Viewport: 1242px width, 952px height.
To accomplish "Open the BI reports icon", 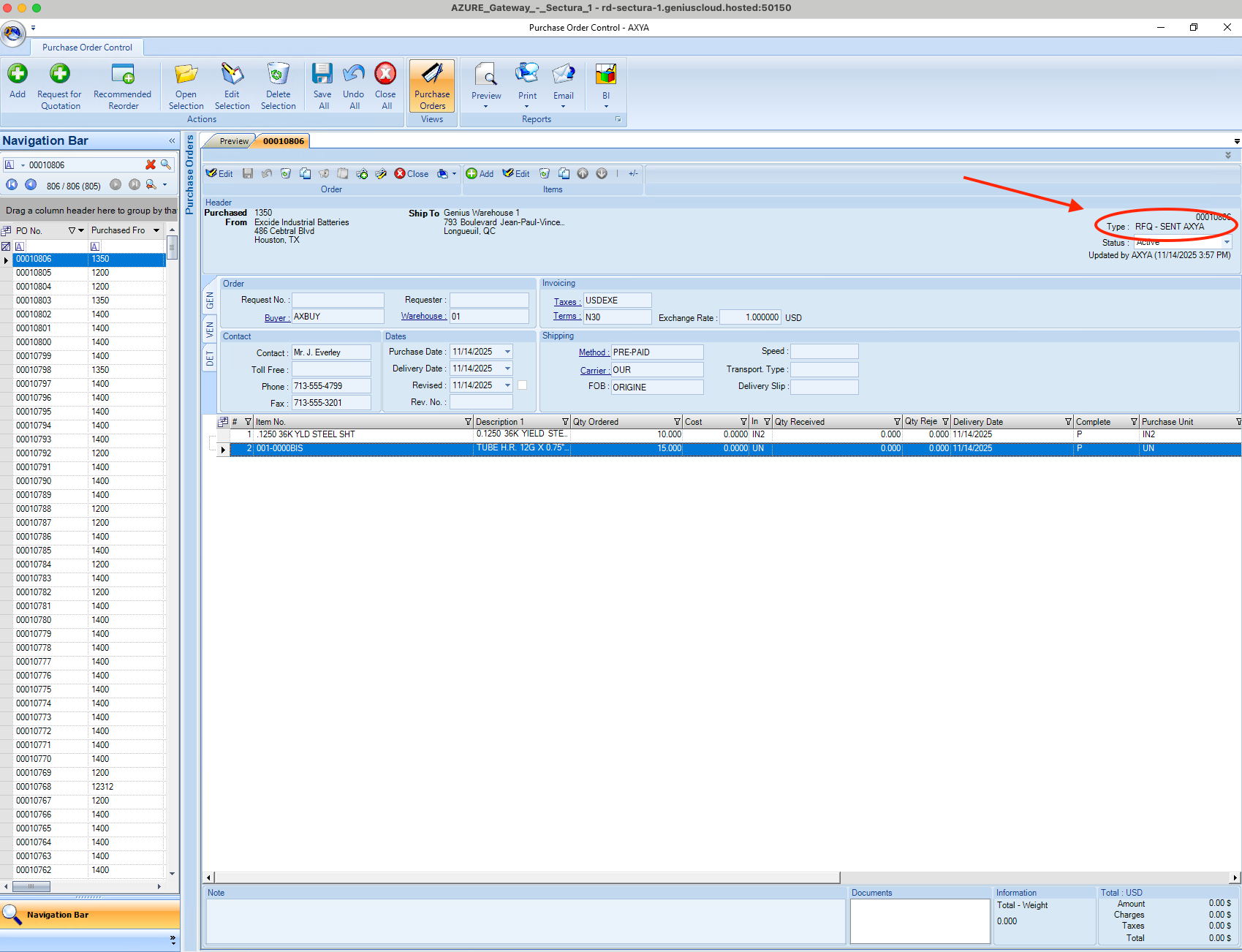I will [x=605, y=75].
